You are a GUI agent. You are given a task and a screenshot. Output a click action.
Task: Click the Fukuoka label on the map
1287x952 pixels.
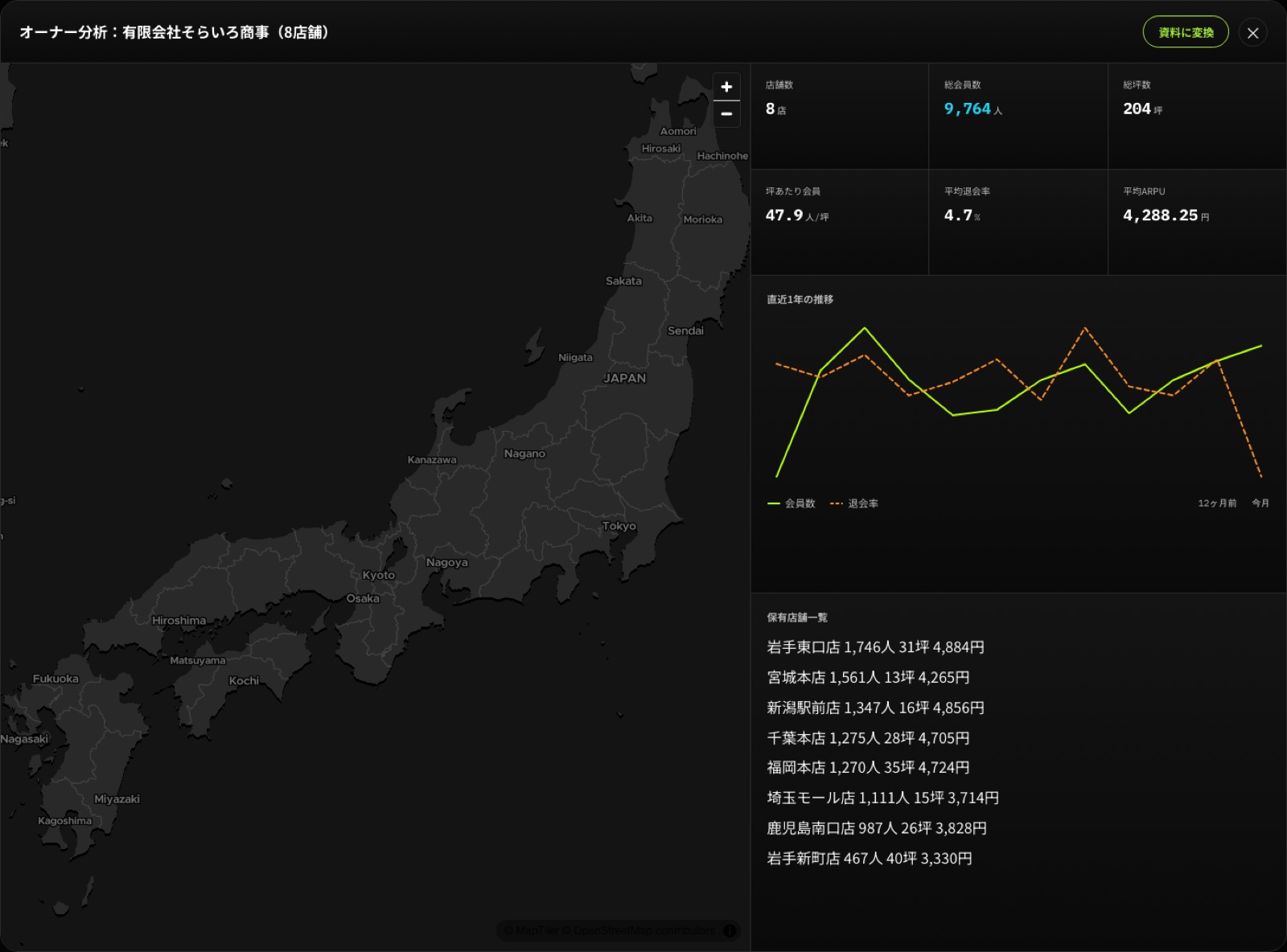point(56,679)
